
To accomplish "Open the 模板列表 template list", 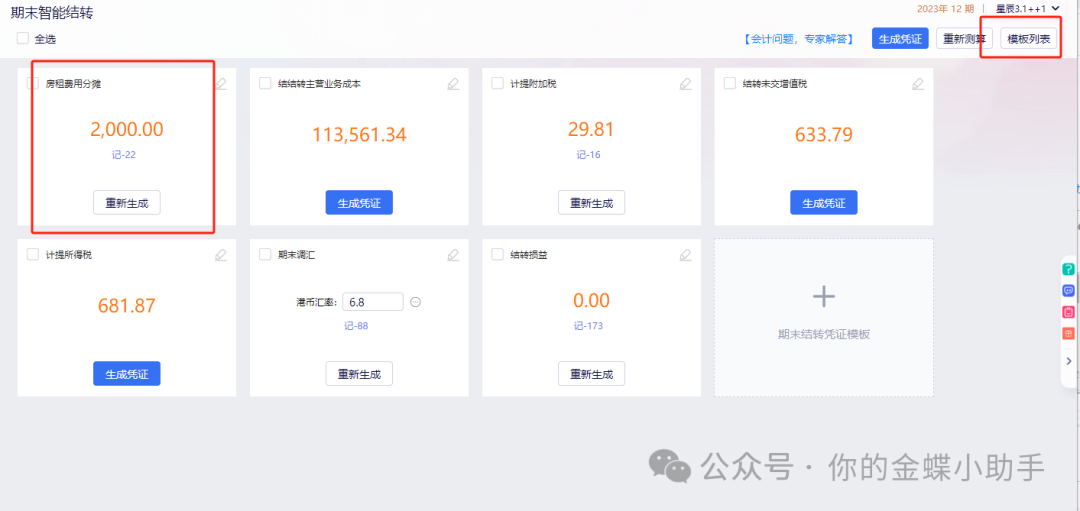I will tap(1028, 39).
